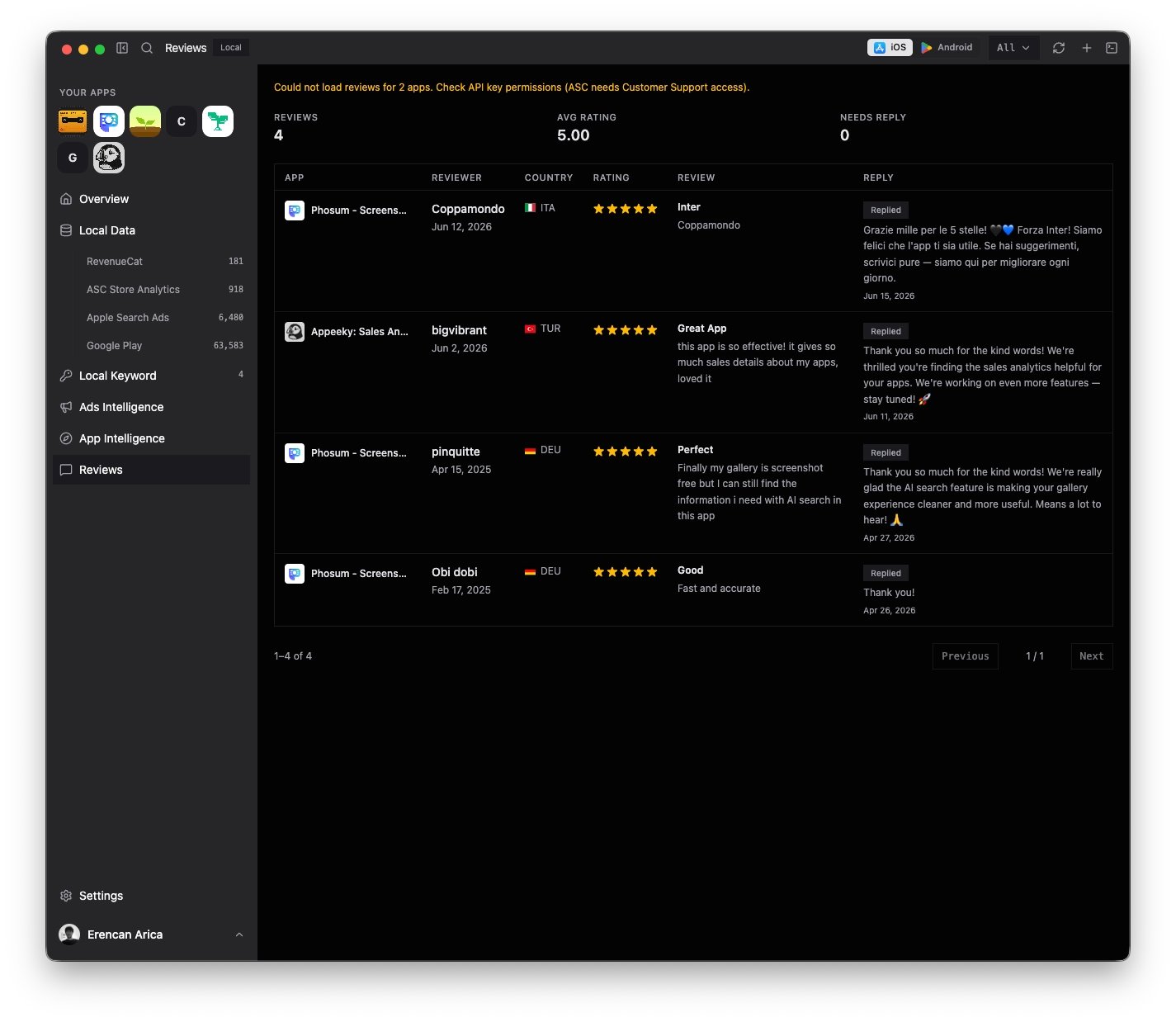1176x1022 pixels.
Task: Select the green sprout on yellow app icon
Action: [145, 121]
